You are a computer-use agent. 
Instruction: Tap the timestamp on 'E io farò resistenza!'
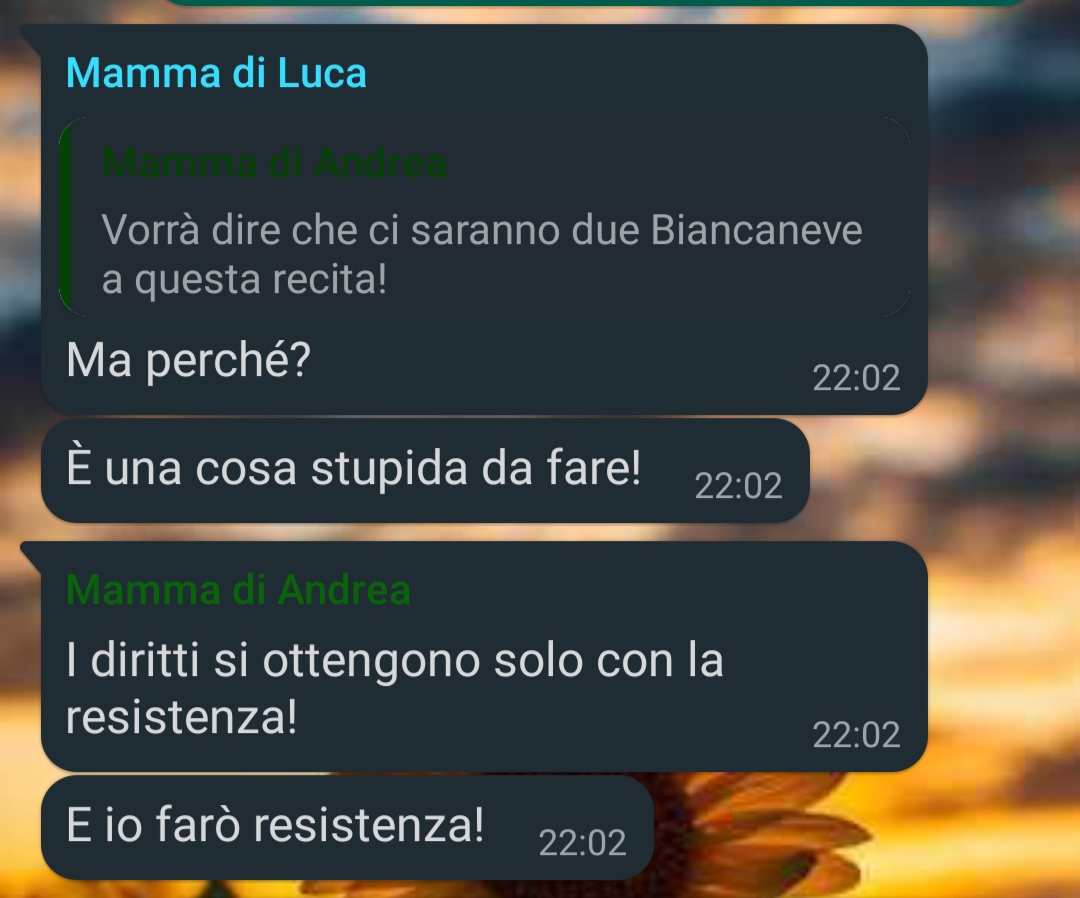pos(582,842)
